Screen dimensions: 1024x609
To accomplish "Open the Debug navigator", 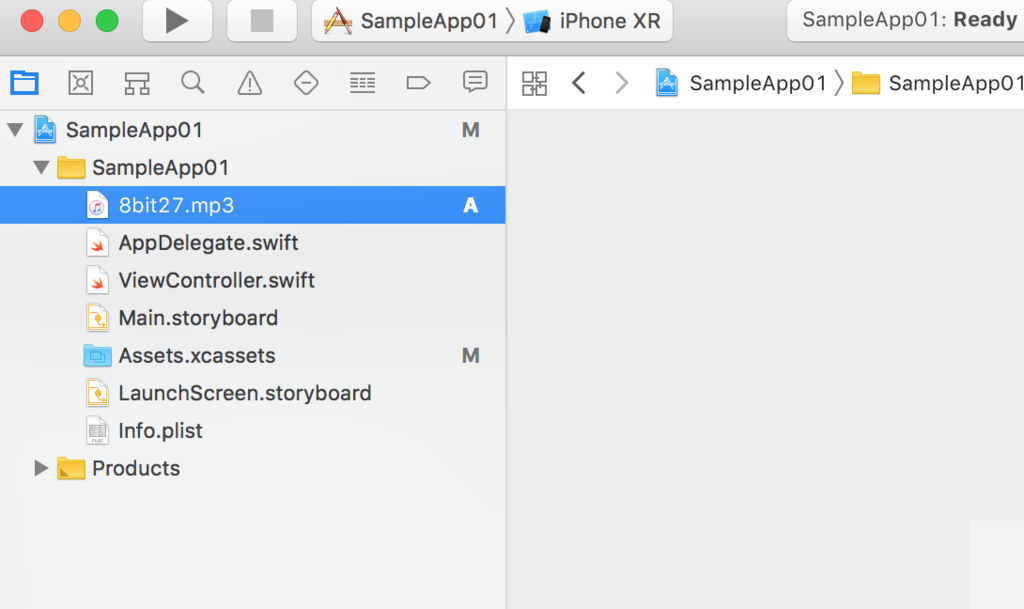I will (x=362, y=83).
